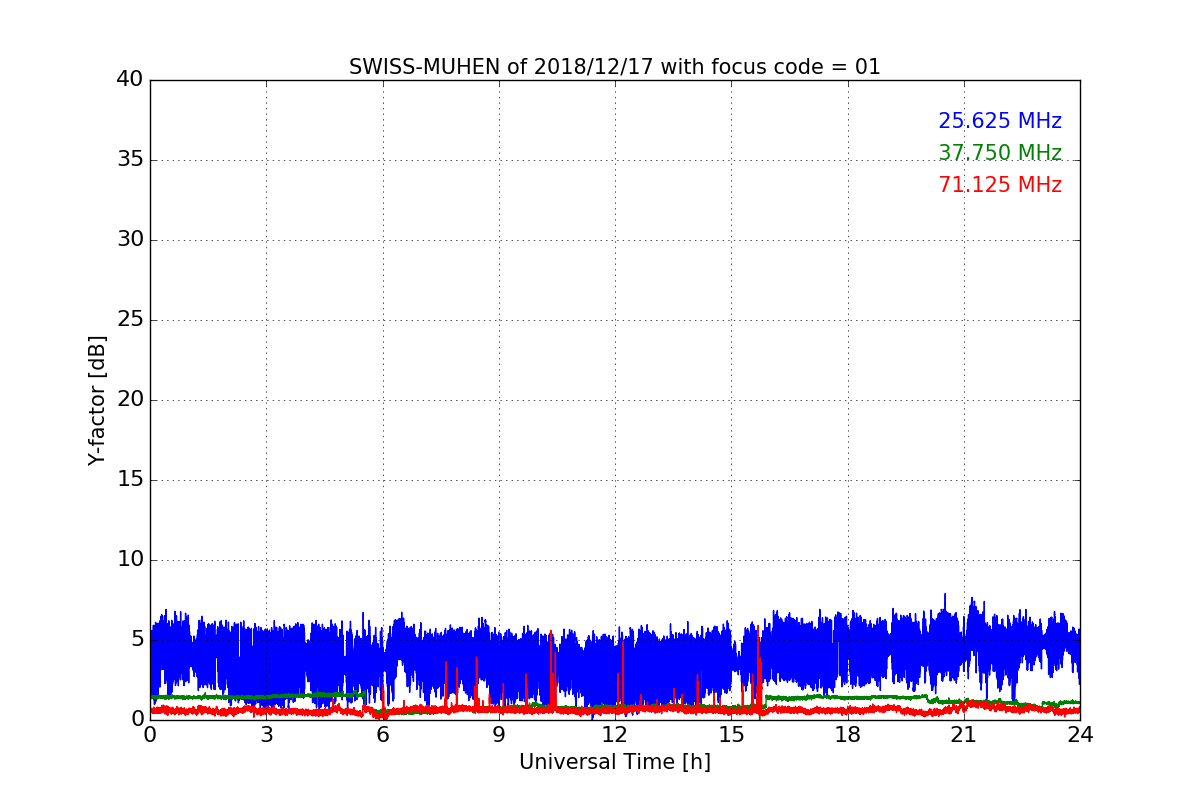Select the blue 25.625 MHz legend label

1000,121
